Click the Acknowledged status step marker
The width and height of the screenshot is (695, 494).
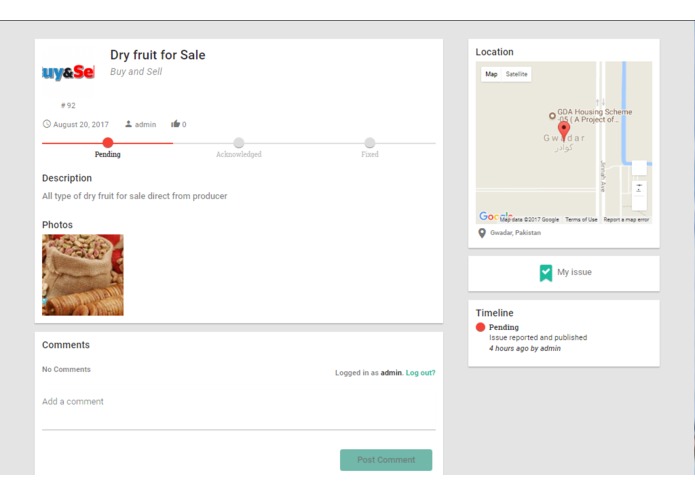coord(239,143)
